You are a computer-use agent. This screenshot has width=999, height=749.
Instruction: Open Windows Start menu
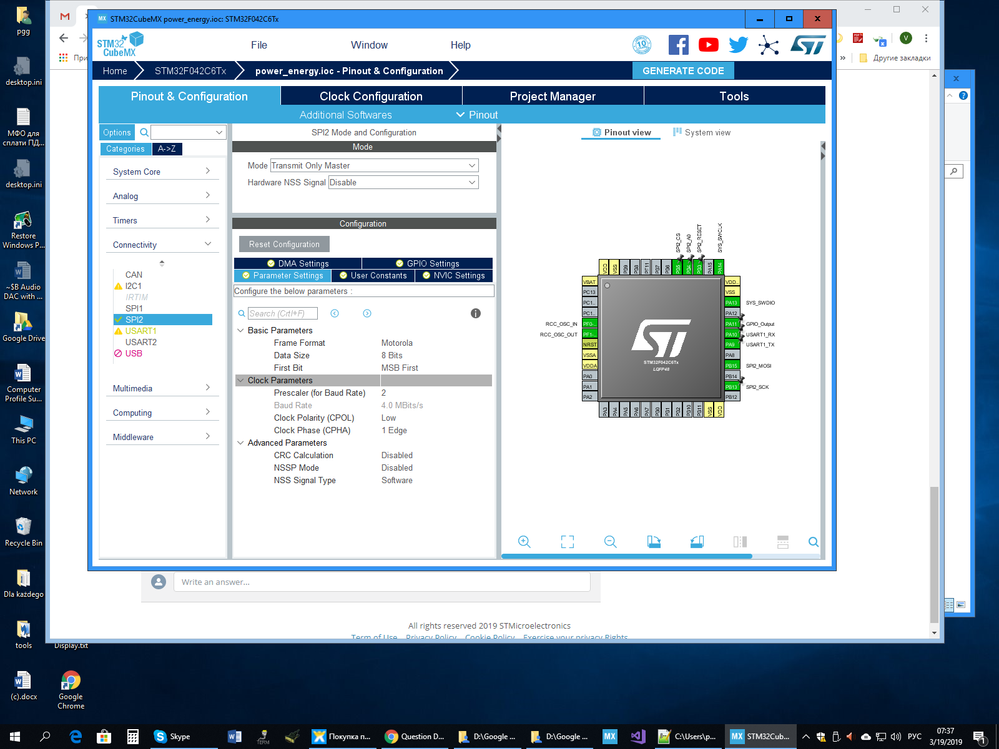coord(15,736)
